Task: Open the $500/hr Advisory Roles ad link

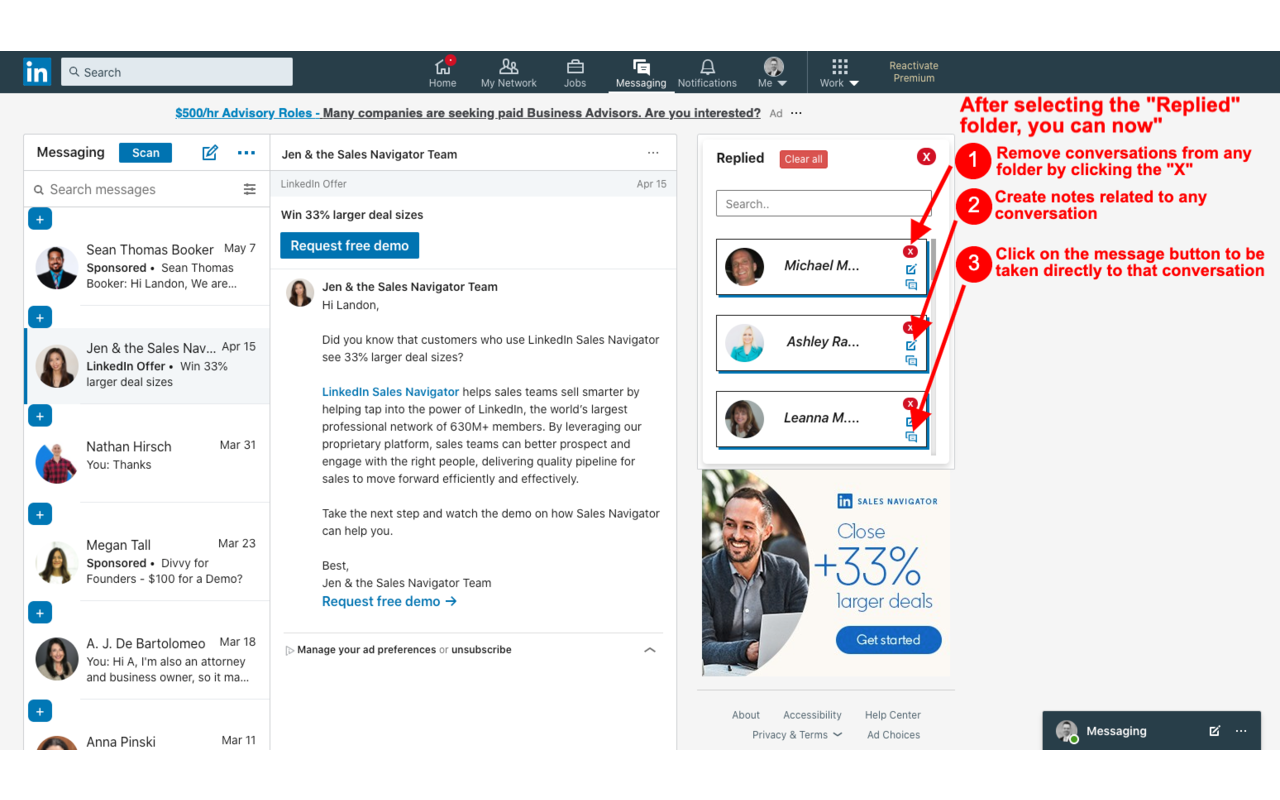Action: coord(468,113)
